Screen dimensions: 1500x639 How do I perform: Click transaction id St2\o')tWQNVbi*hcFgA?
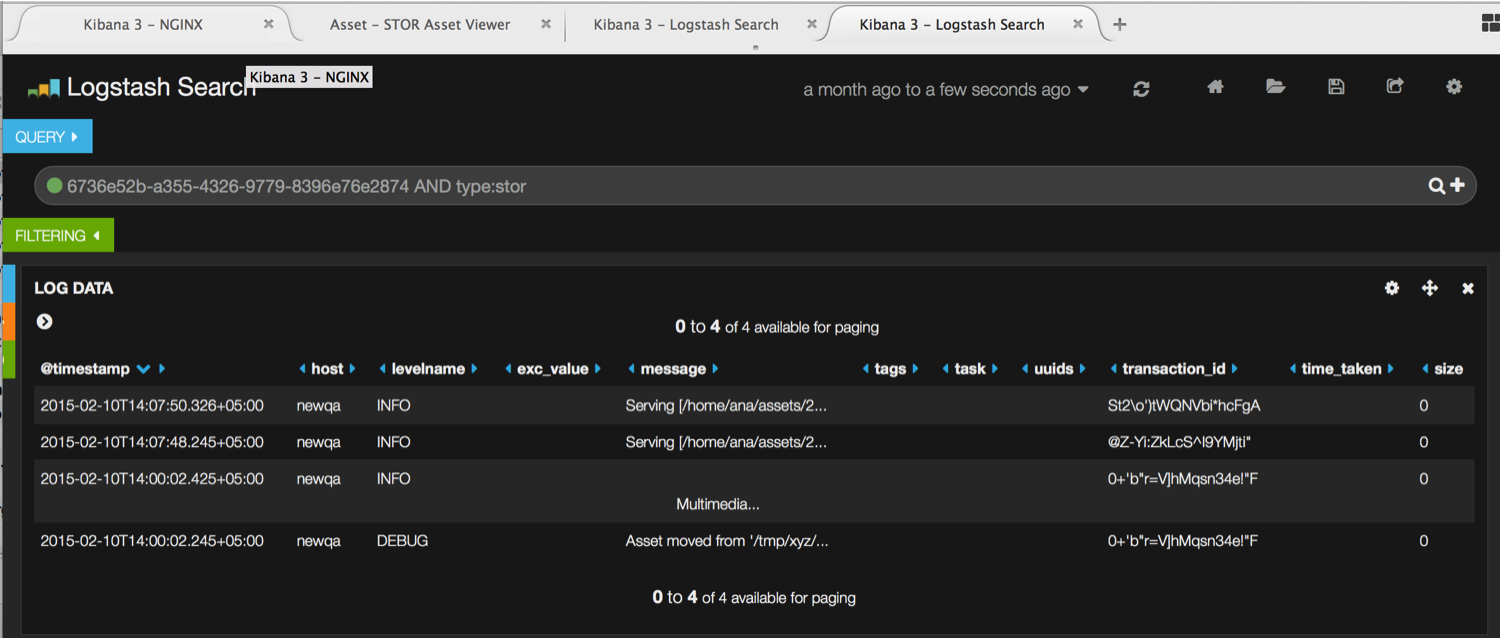pos(1184,406)
